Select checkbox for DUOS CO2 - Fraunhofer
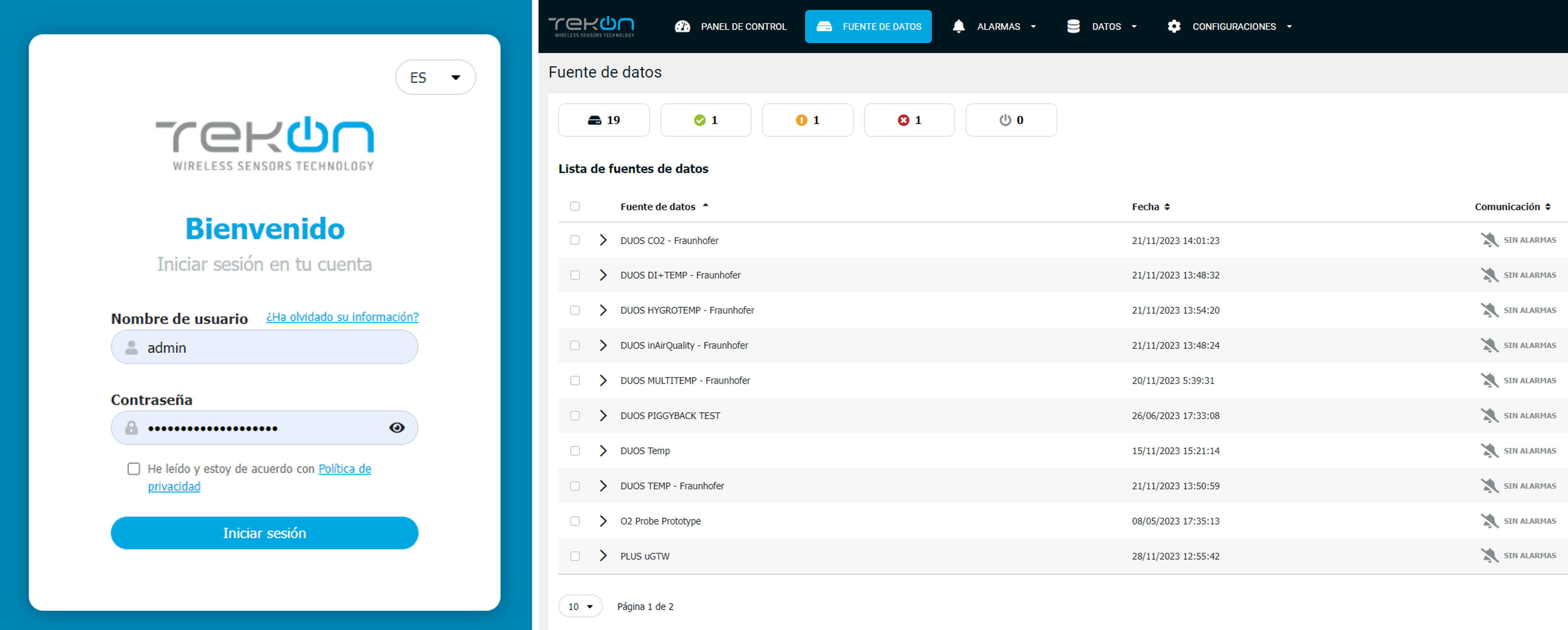The image size is (1568, 630). (x=575, y=240)
